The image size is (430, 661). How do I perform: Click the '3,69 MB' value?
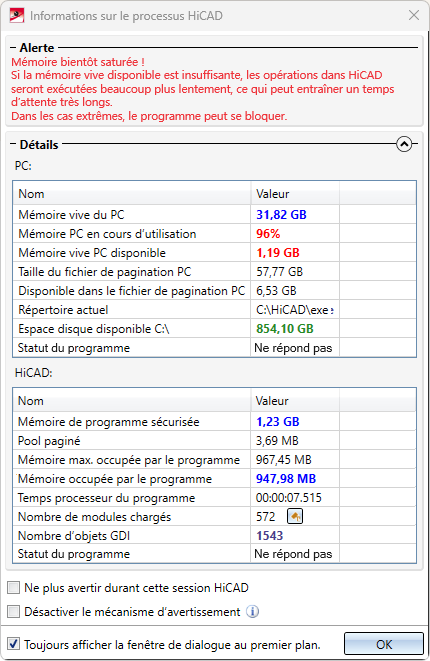(277, 441)
